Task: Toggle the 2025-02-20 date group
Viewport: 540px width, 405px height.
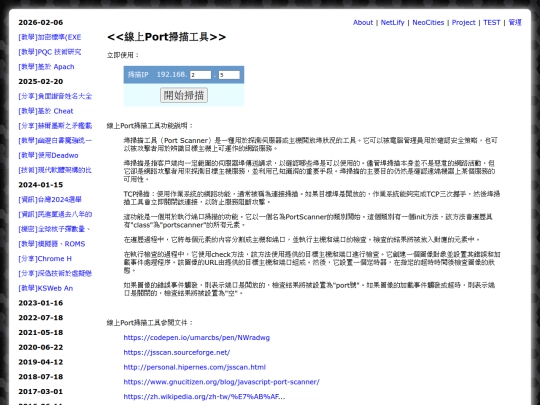Action: tap(41, 82)
